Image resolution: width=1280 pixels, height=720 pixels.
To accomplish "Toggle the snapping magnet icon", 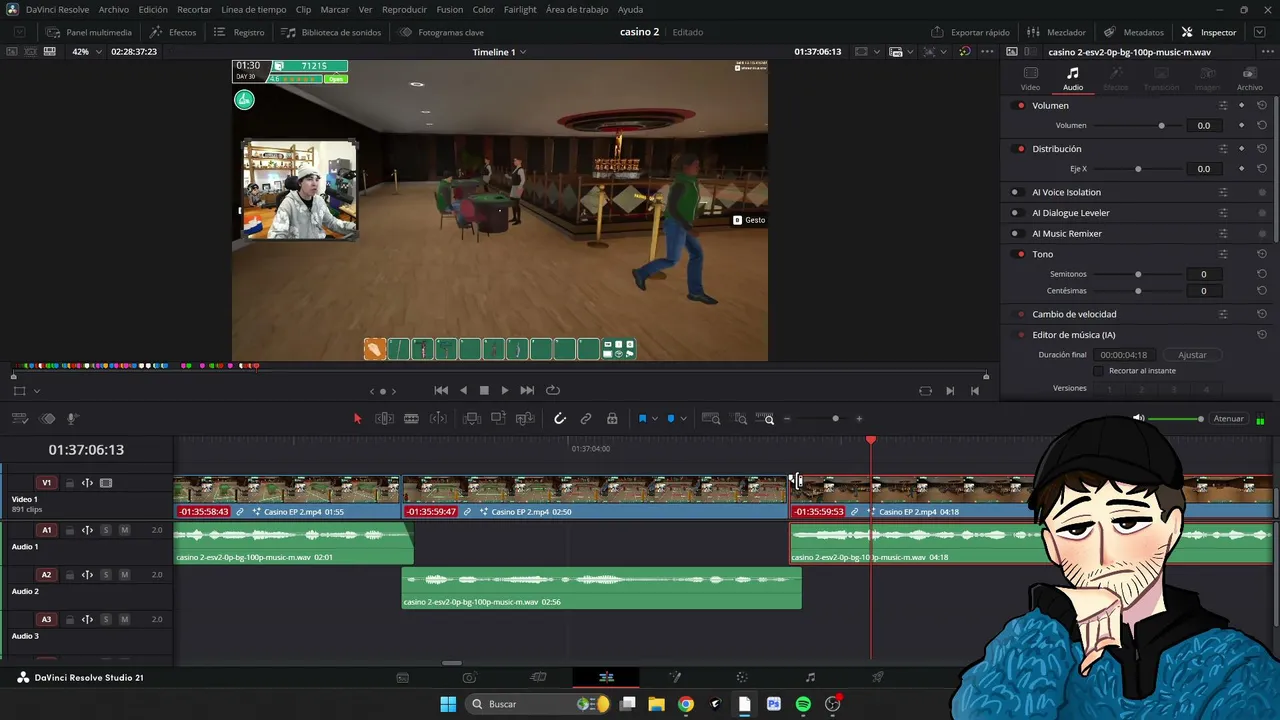I will pos(560,419).
